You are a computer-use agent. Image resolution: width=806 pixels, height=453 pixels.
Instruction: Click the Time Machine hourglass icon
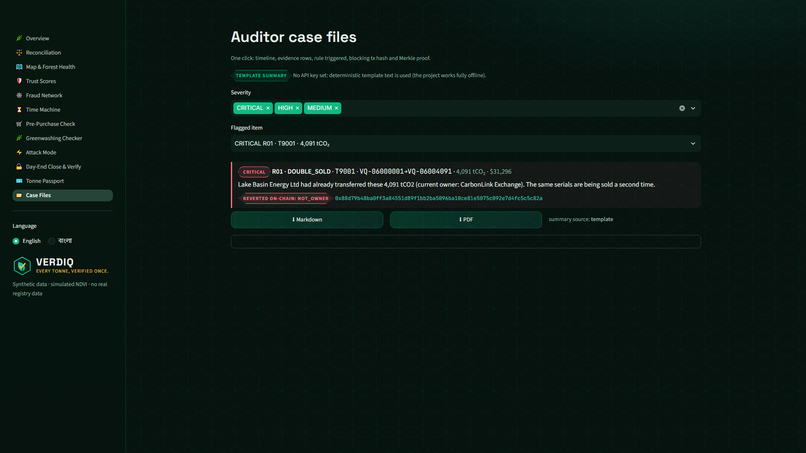click(x=19, y=110)
